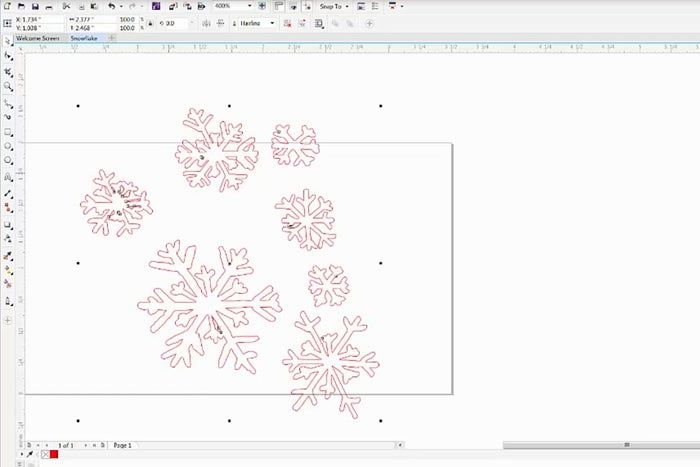Choose the Ellipse tool in the toolbox
This screenshot has width=700, height=467.
point(8,146)
